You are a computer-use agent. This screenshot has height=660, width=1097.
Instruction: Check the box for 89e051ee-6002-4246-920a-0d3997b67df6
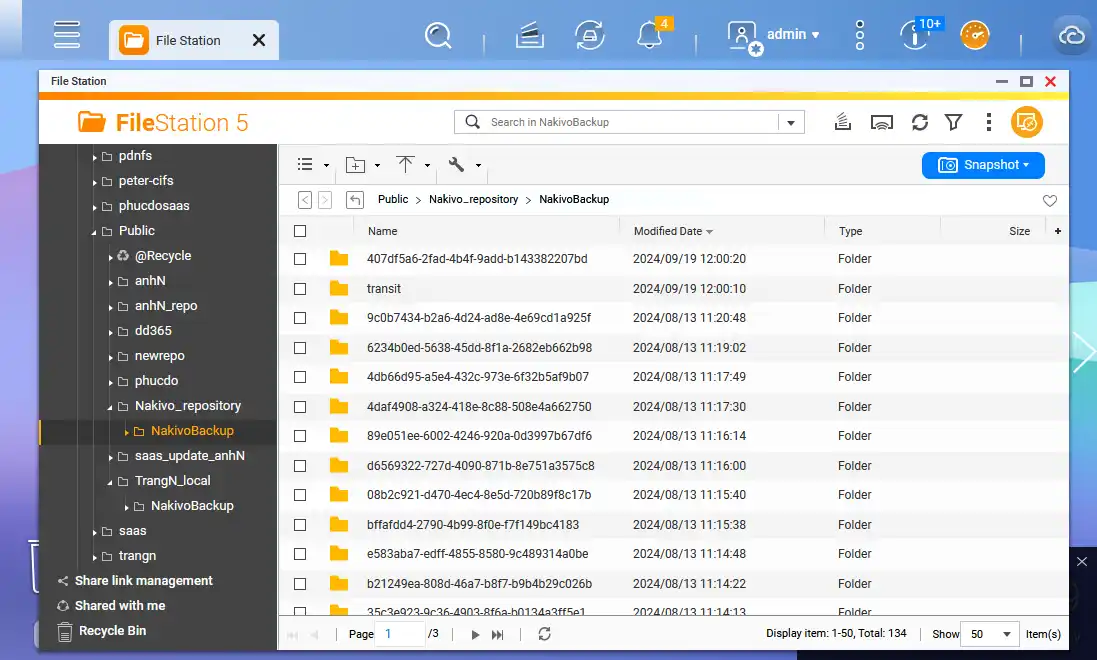click(x=300, y=436)
